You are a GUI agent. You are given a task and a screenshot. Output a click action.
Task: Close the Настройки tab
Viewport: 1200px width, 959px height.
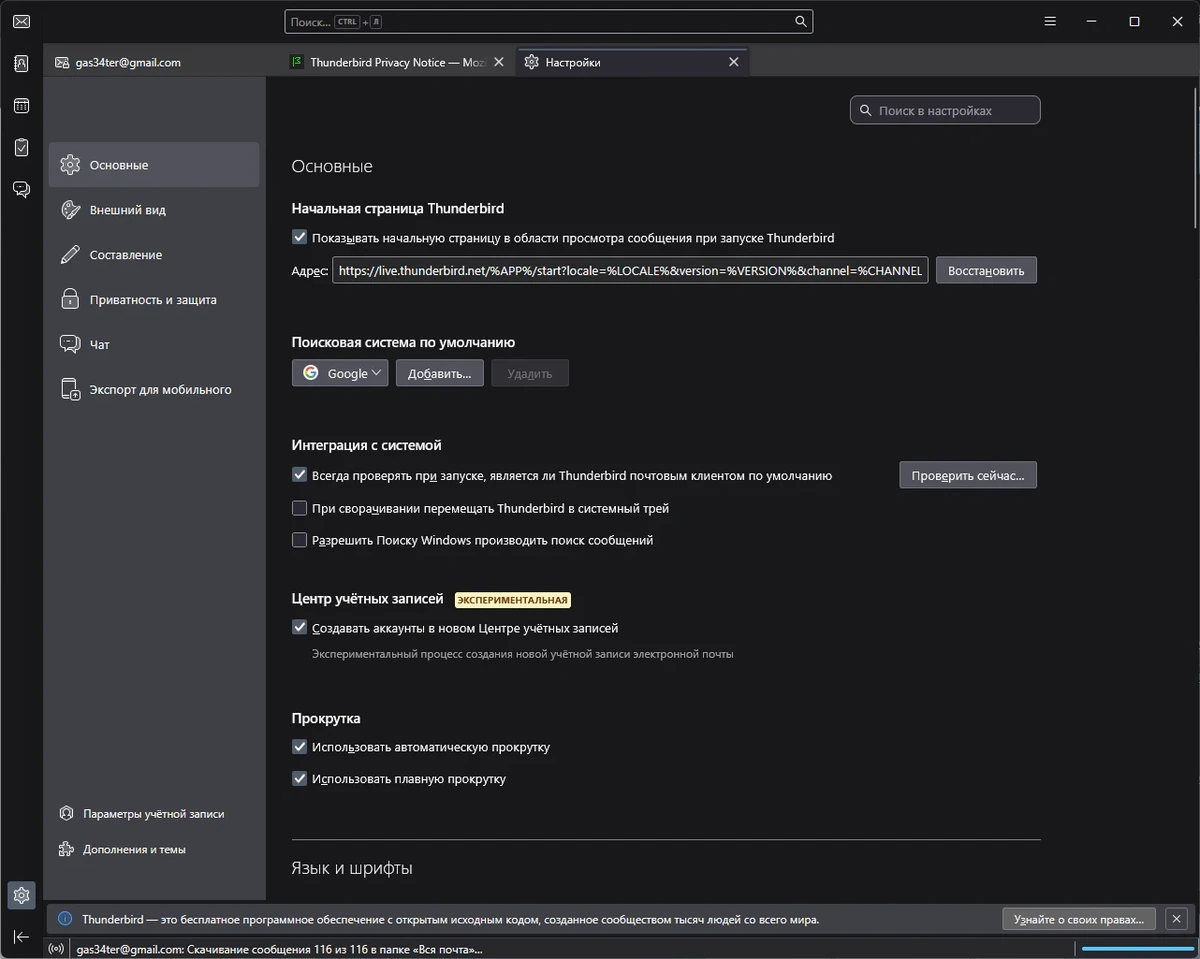tap(734, 62)
